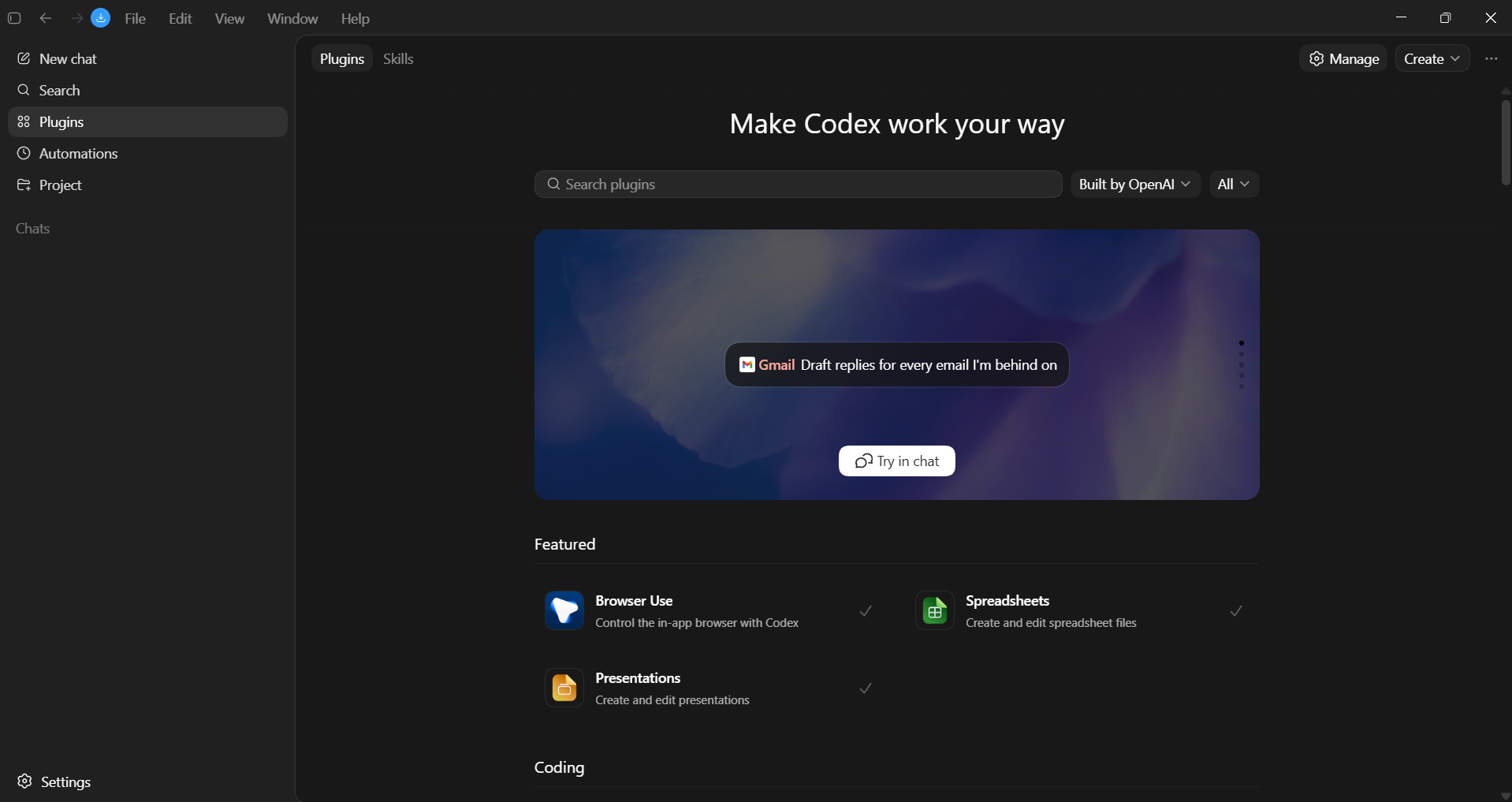This screenshot has height=802, width=1512.
Task: Click the Gmail draft replies prompt
Action: [x=897, y=364]
